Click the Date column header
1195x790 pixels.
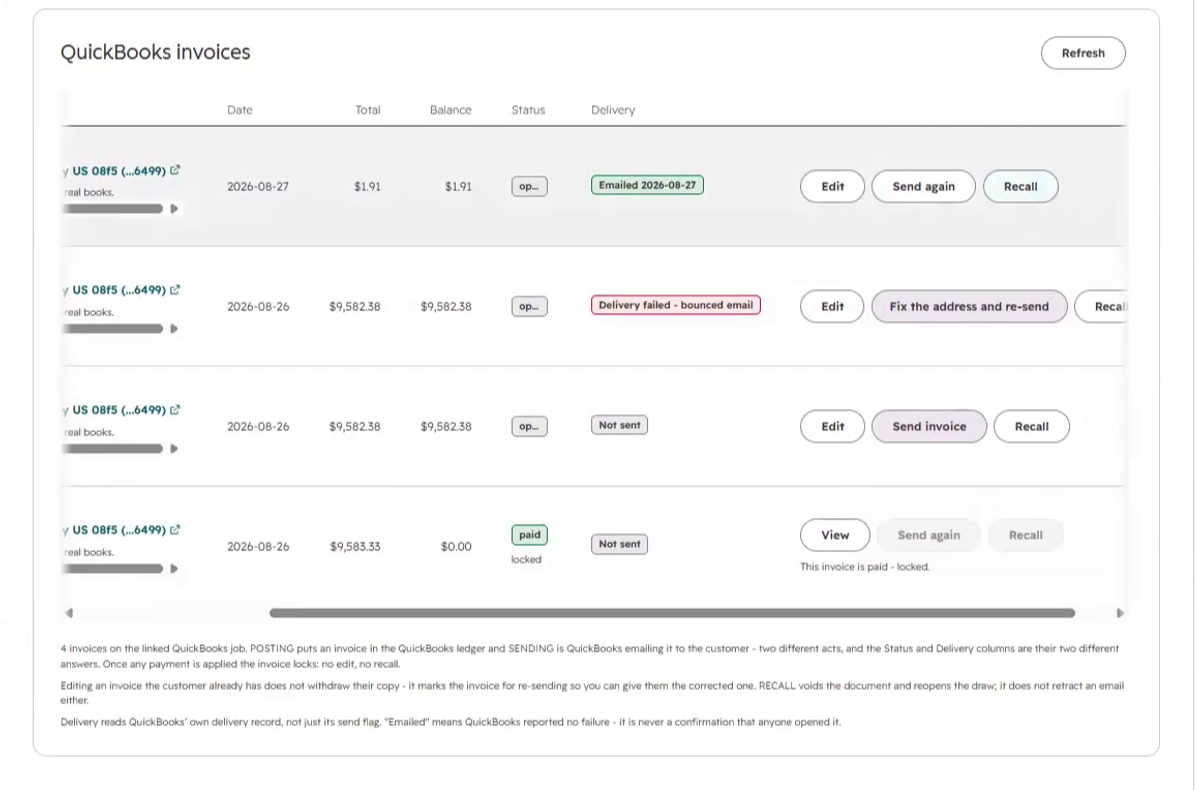(x=239, y=110)
